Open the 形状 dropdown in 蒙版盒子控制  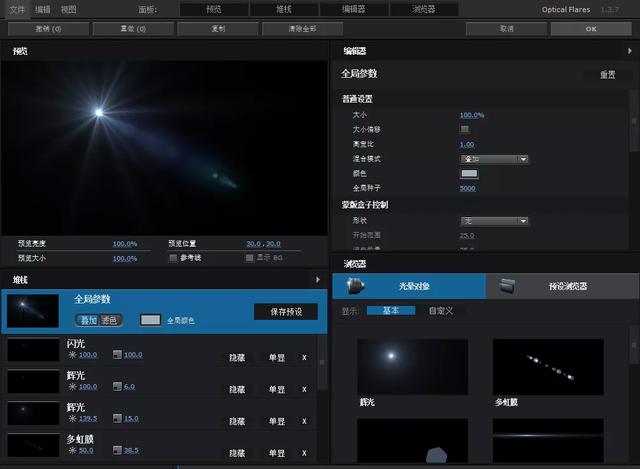coord(494,221)
